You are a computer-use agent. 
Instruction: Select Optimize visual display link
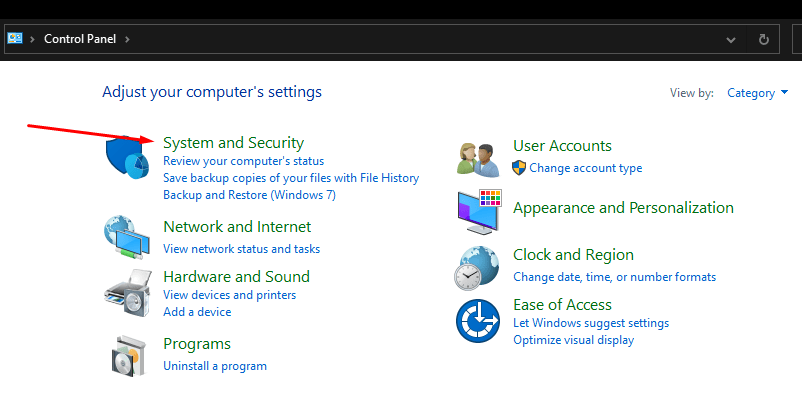573,340
